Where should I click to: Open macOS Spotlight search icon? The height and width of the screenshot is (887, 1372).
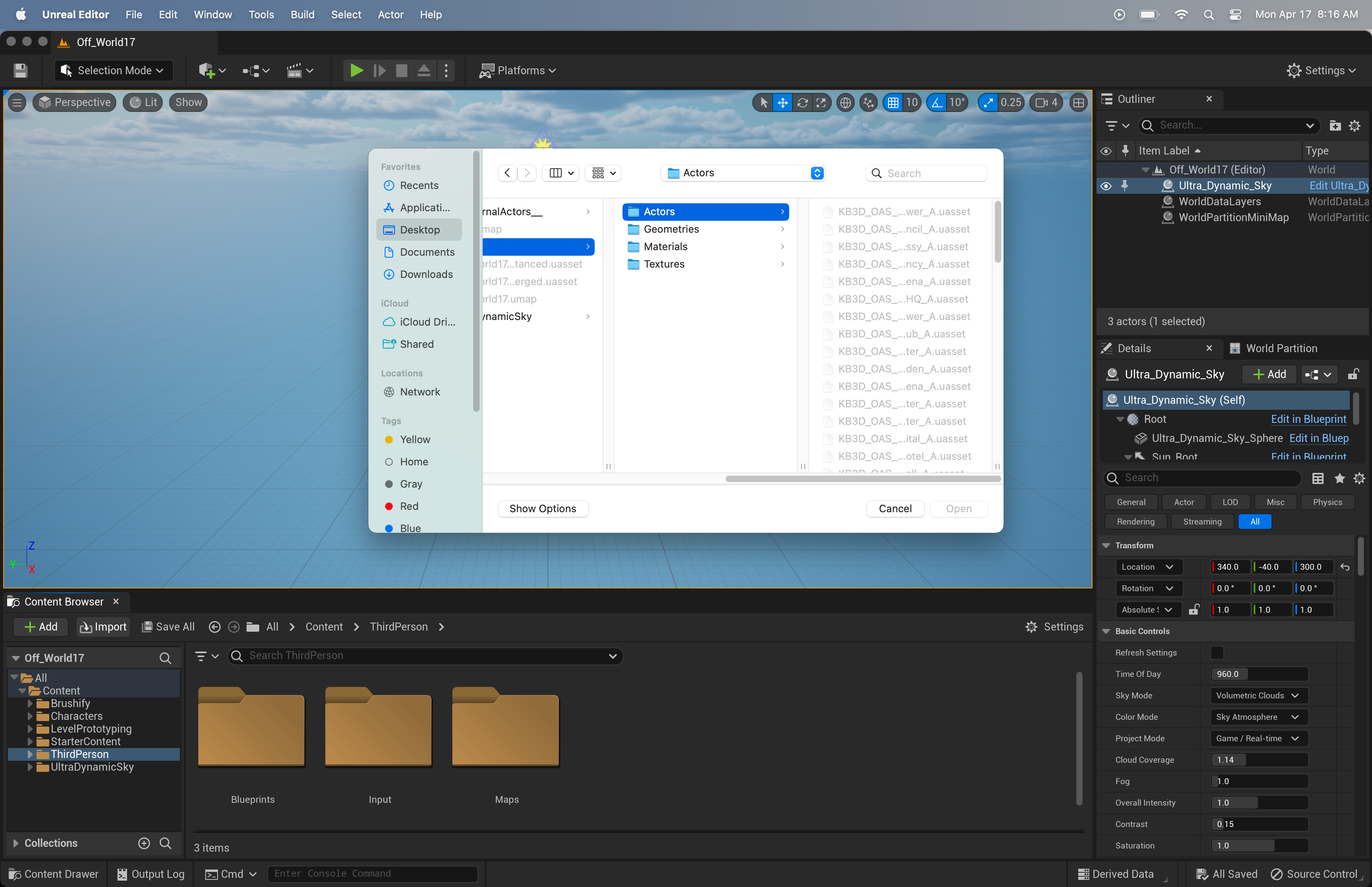coord(1208,14)
